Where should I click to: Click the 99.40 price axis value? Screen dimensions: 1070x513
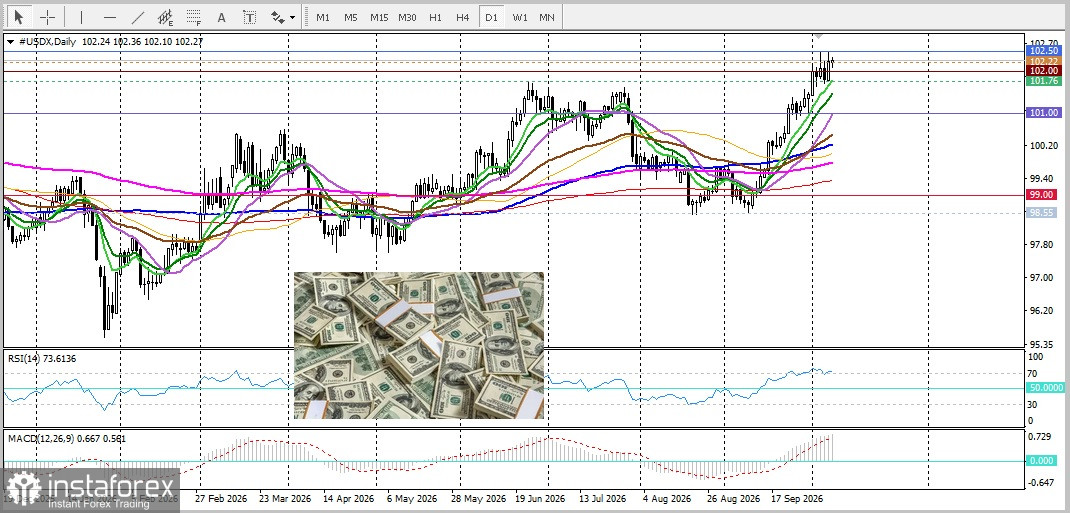pos(1043,178)
